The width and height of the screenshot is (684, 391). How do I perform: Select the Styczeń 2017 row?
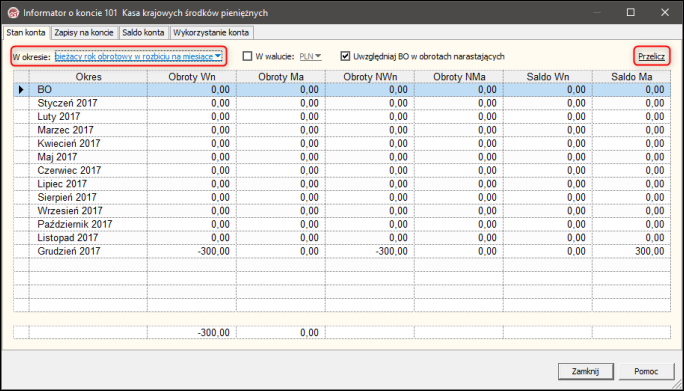342,103
